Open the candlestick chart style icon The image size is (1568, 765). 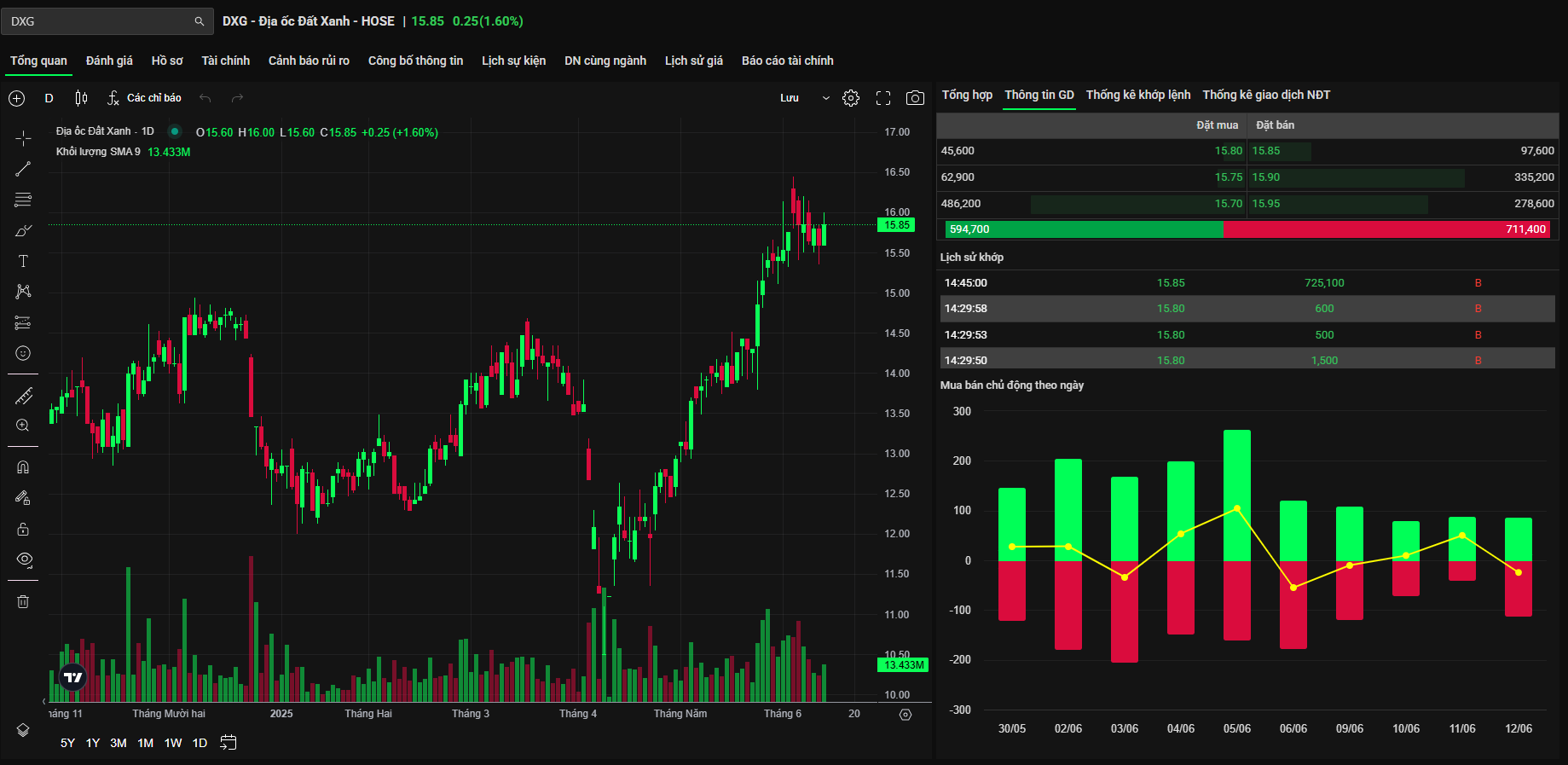[81, 98]
